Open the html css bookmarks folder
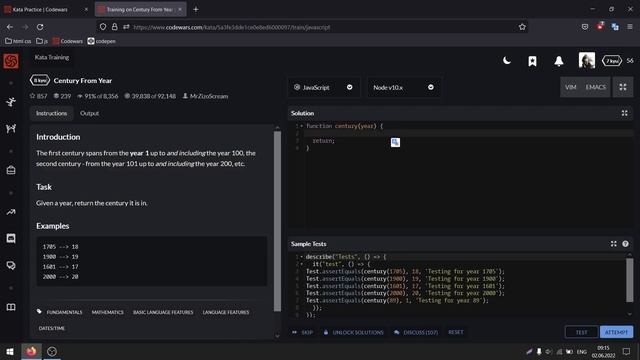Image resolution: width=640 pixels, height=360 pixels. coord(18,41)
